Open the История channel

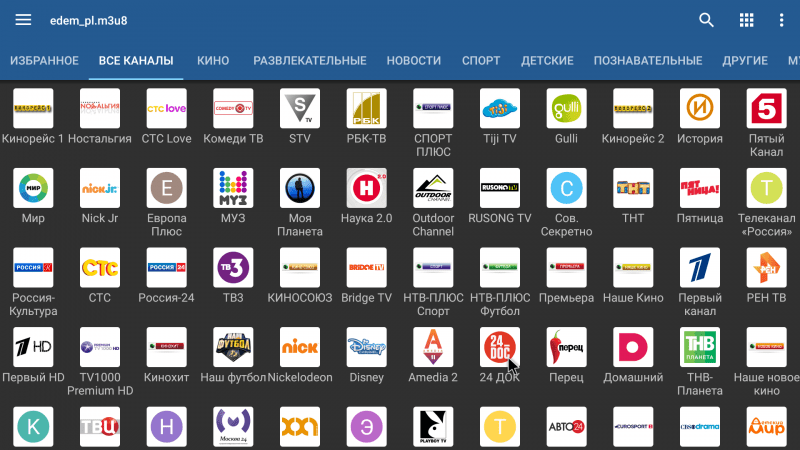pyautogui.click(x=700, y=108)
